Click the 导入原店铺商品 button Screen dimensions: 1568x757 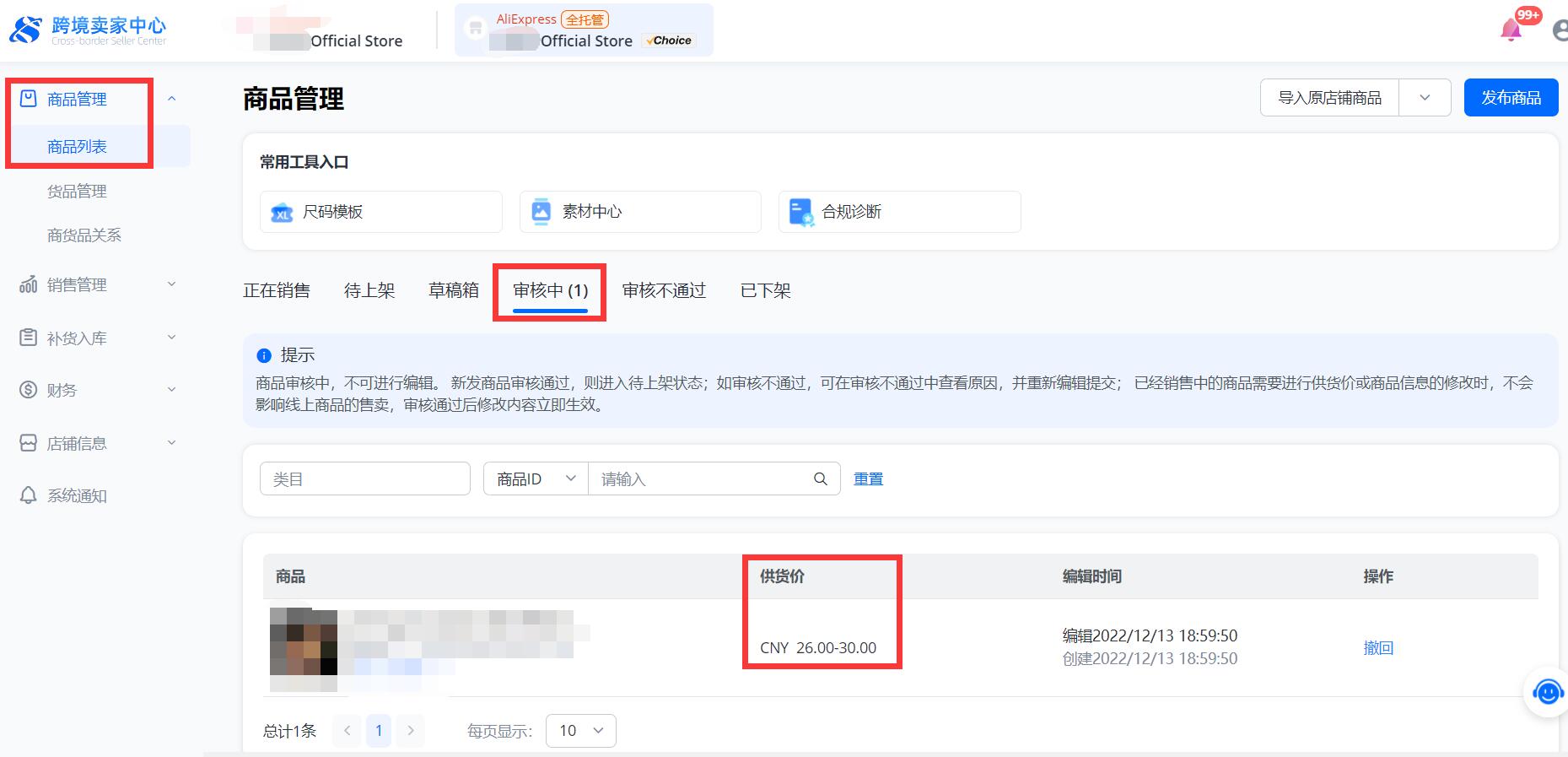(1329, 98)
